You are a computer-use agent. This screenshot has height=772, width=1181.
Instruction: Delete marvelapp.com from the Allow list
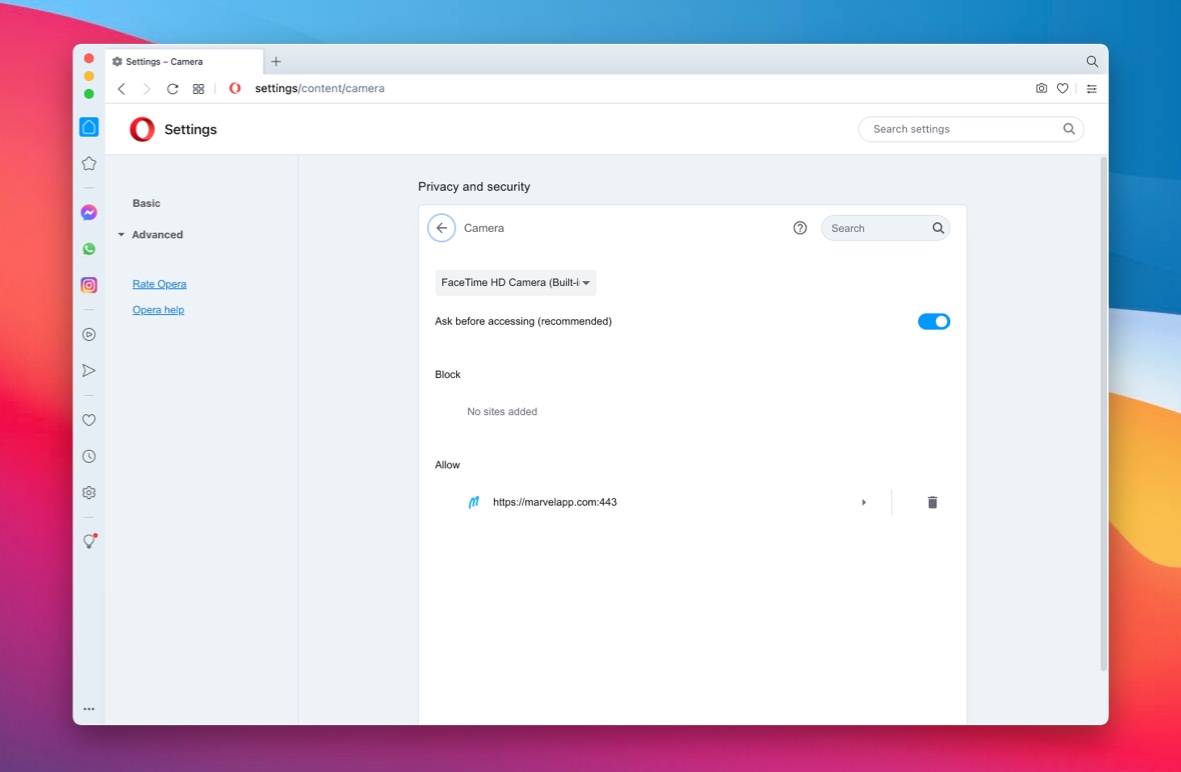(932, 502)
